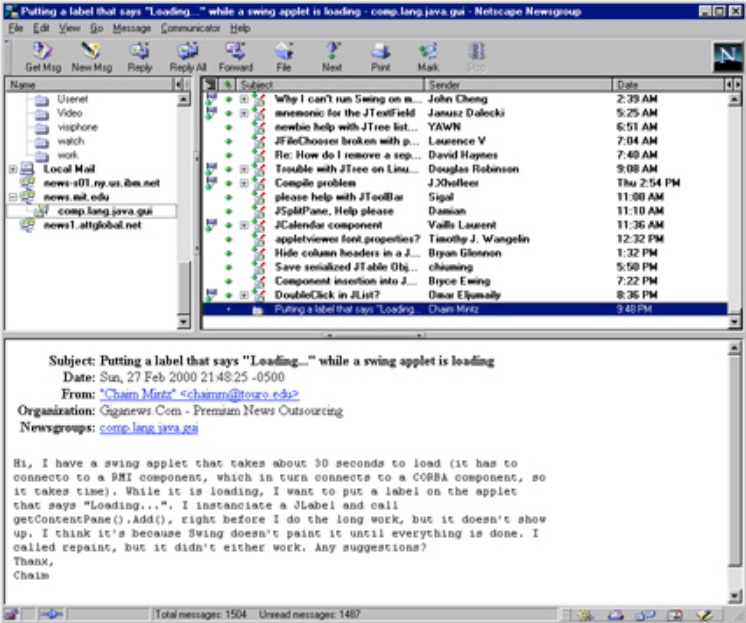Click the Video folder icon
The width and height of the screenshot is (746, 623).
coord(42,113)
